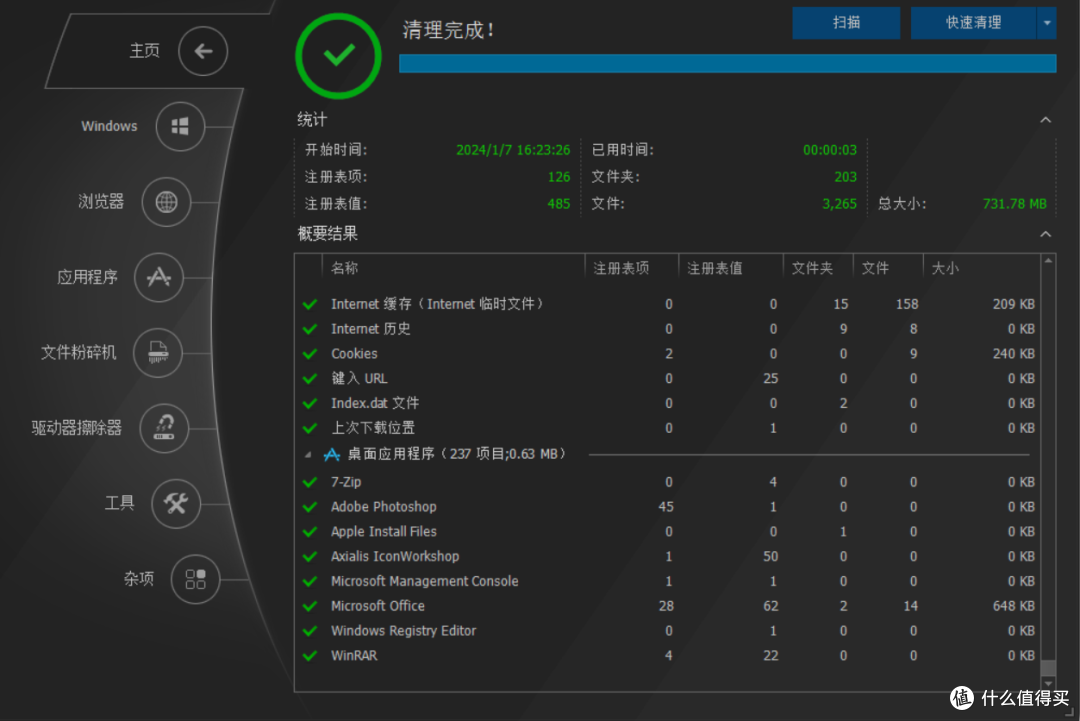The width and height of the screenshot is (1080, 721).
Task: Click checkmark next to 键入 URL
Action: (x=310, y=379)
